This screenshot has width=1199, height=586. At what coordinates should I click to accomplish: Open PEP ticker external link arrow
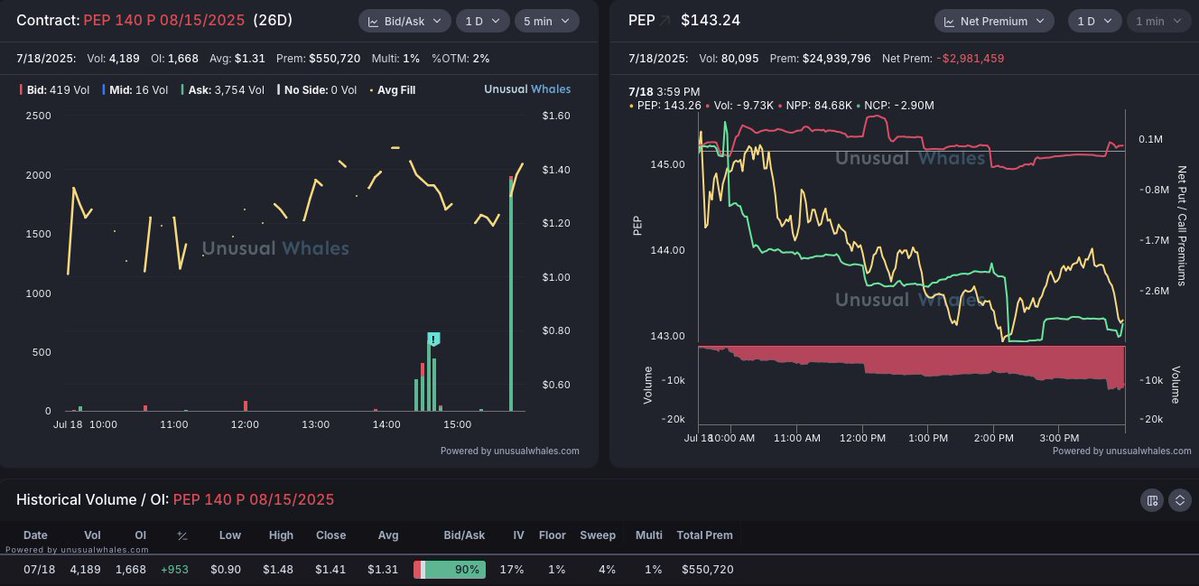tap(664, 21)
